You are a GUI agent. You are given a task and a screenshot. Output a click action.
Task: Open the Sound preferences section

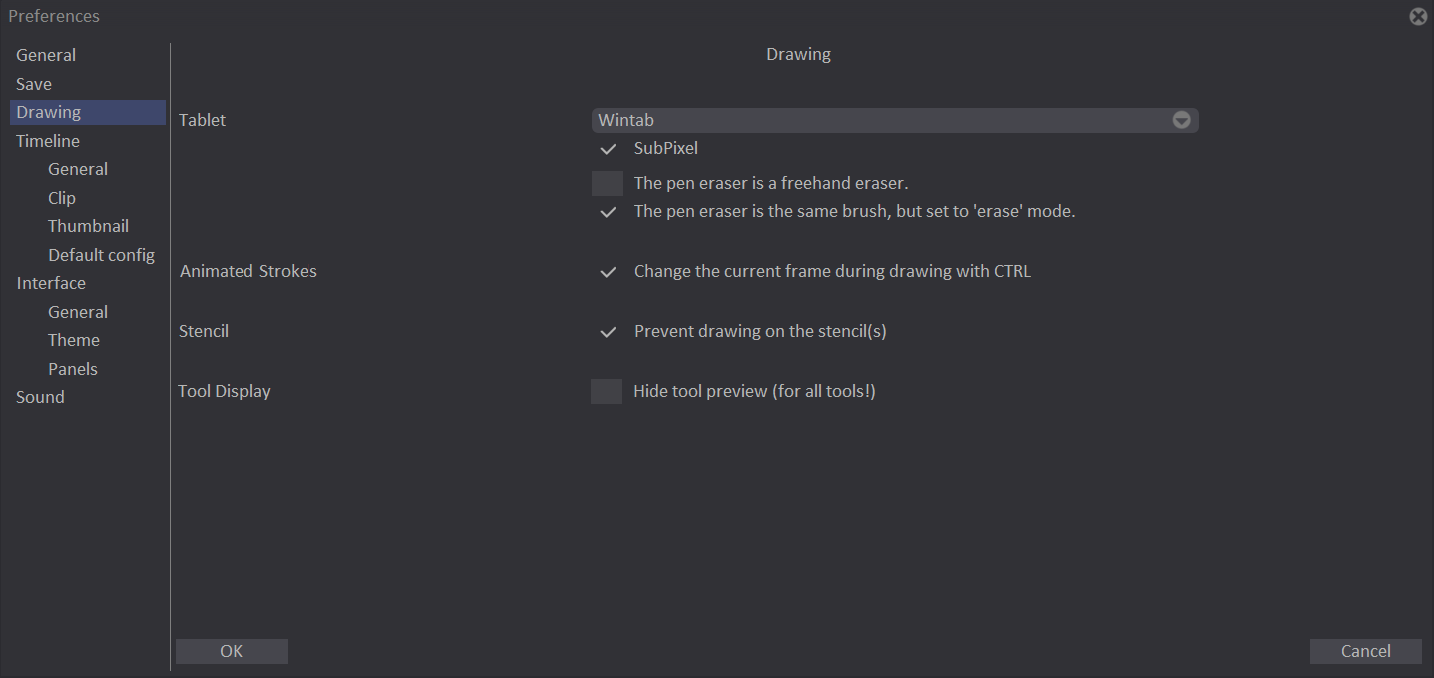coord(40,396)
